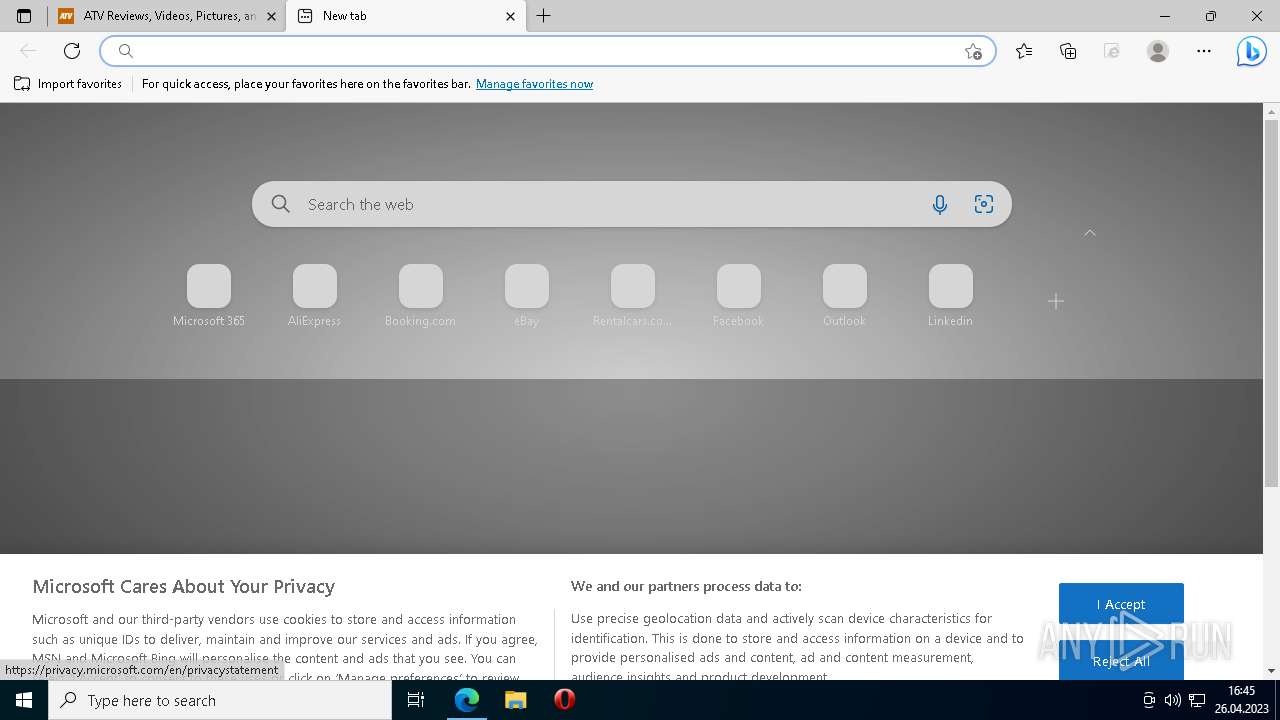The height and width of the screenshot is (720, 1280).
Task: Click the Search the web box
Action: [x=632, y=204]
